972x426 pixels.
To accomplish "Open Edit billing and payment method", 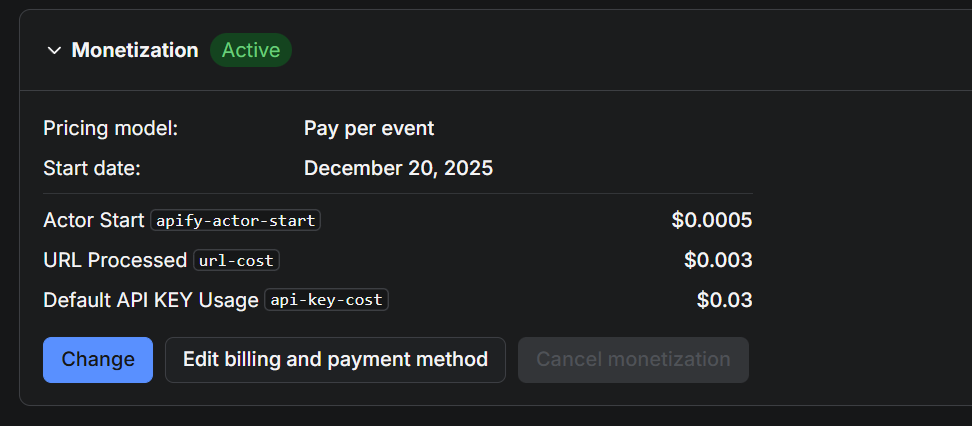I will pyautogui.click(x=335, y=360).
